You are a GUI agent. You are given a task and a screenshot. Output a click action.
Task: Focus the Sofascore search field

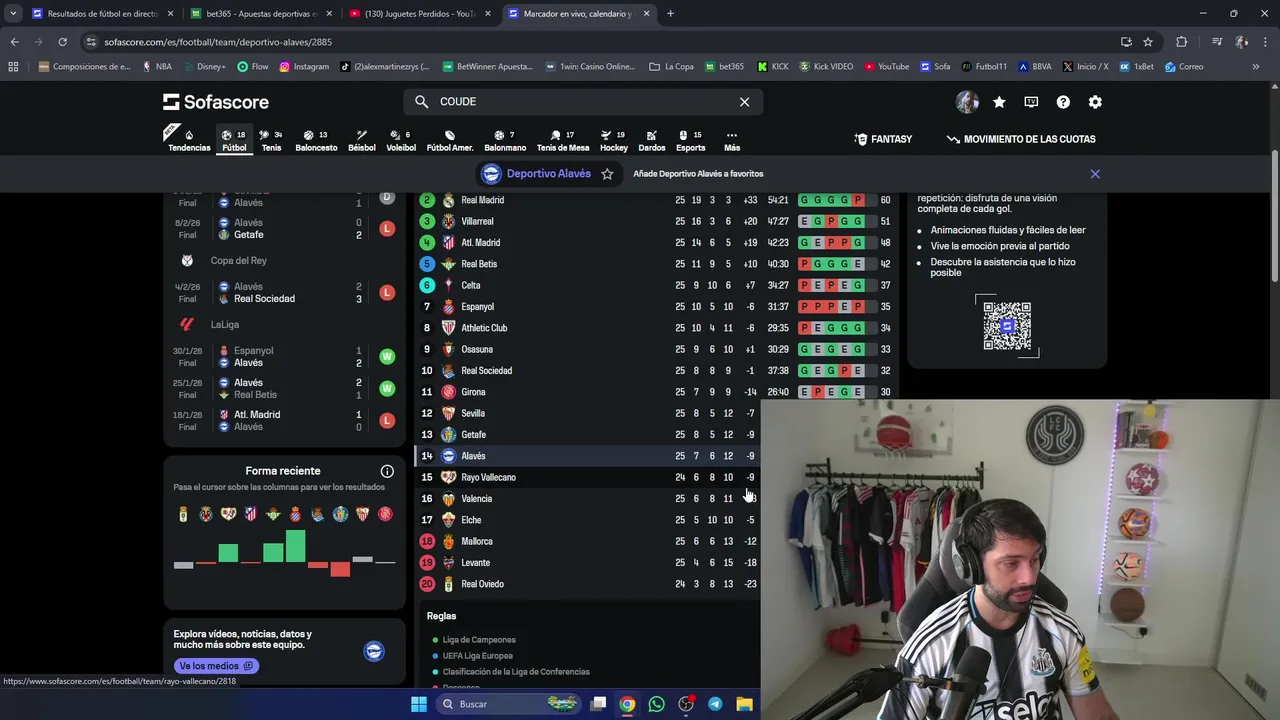[x=584, y=102]
